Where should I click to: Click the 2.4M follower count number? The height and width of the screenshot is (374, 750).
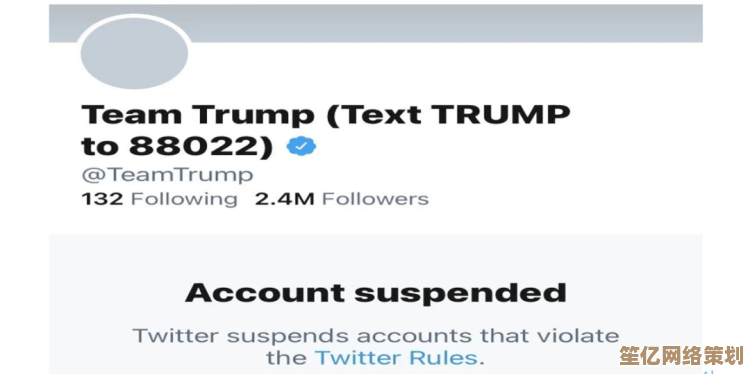point(284,199)
